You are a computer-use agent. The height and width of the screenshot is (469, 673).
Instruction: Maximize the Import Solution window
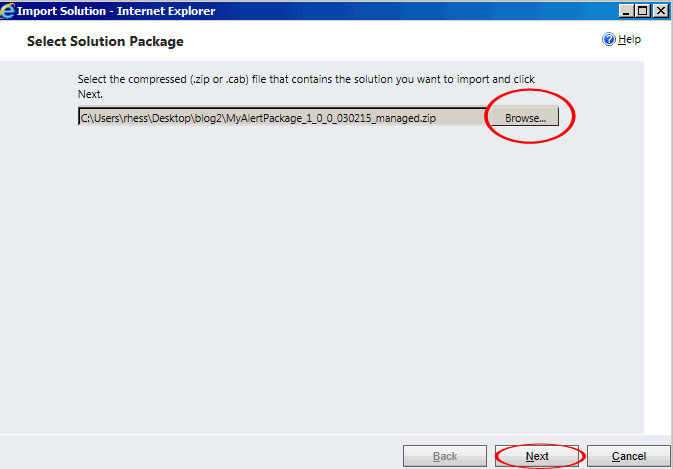point(643,10)
